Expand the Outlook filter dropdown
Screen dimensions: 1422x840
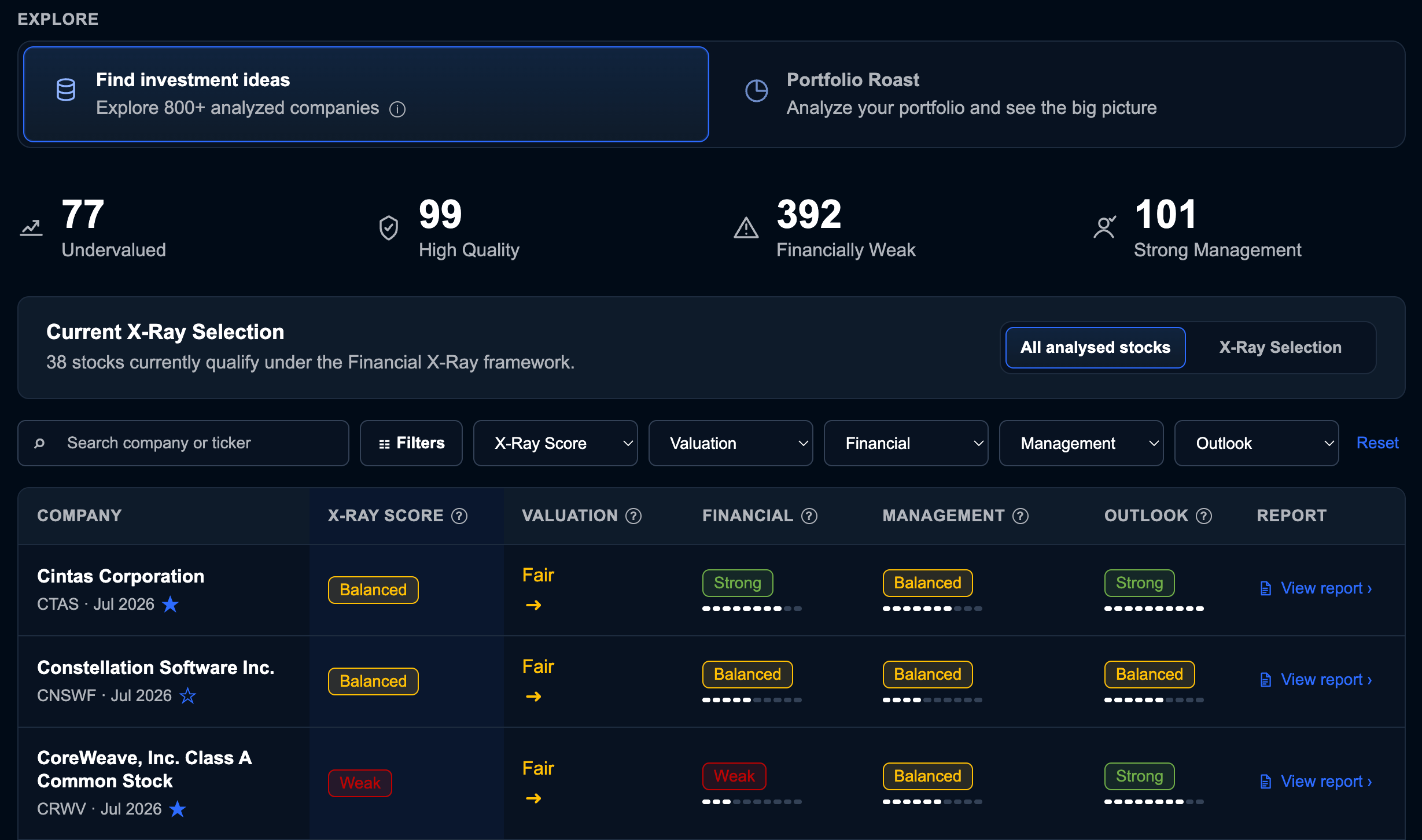[1257, 443]
